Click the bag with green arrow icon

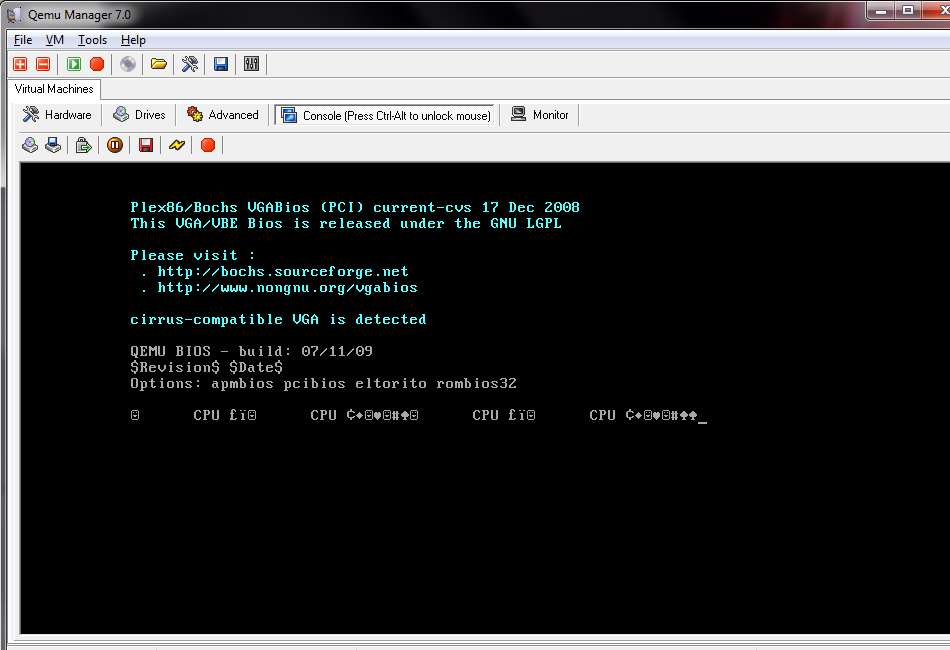84,145
